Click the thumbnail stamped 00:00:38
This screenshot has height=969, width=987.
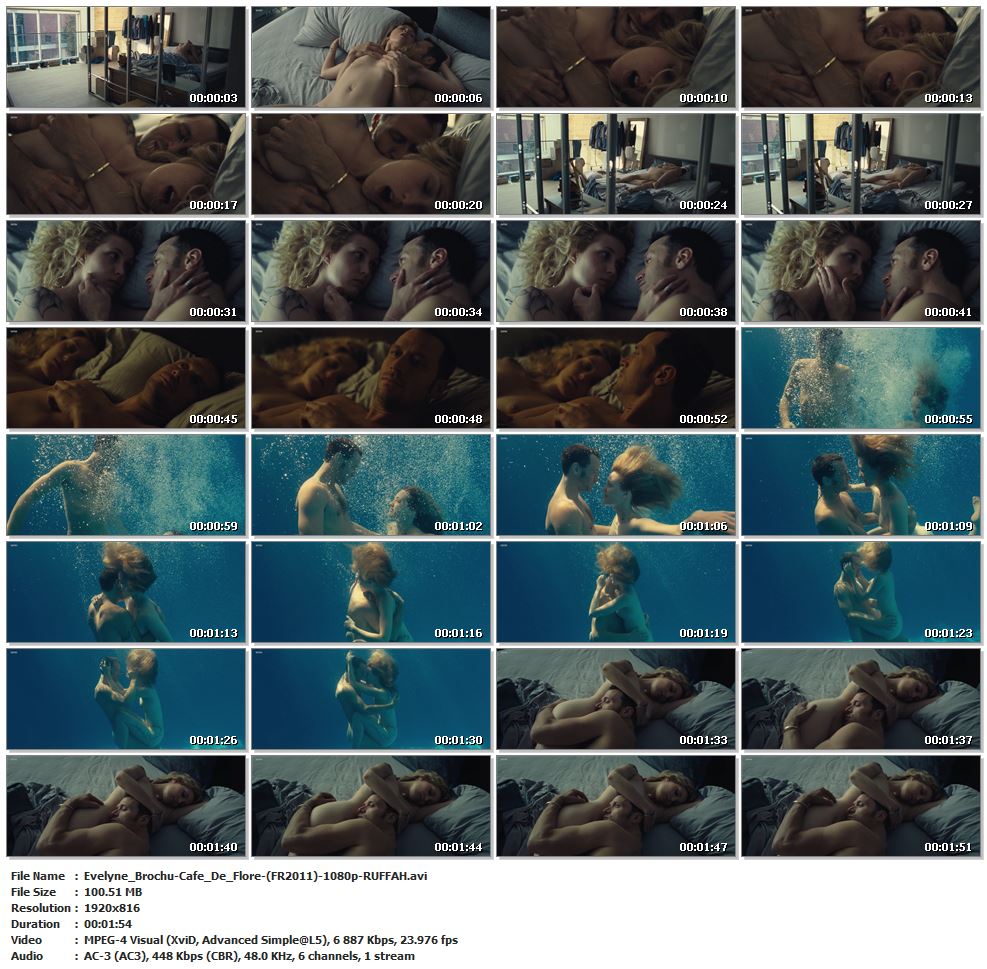[616, 271]
